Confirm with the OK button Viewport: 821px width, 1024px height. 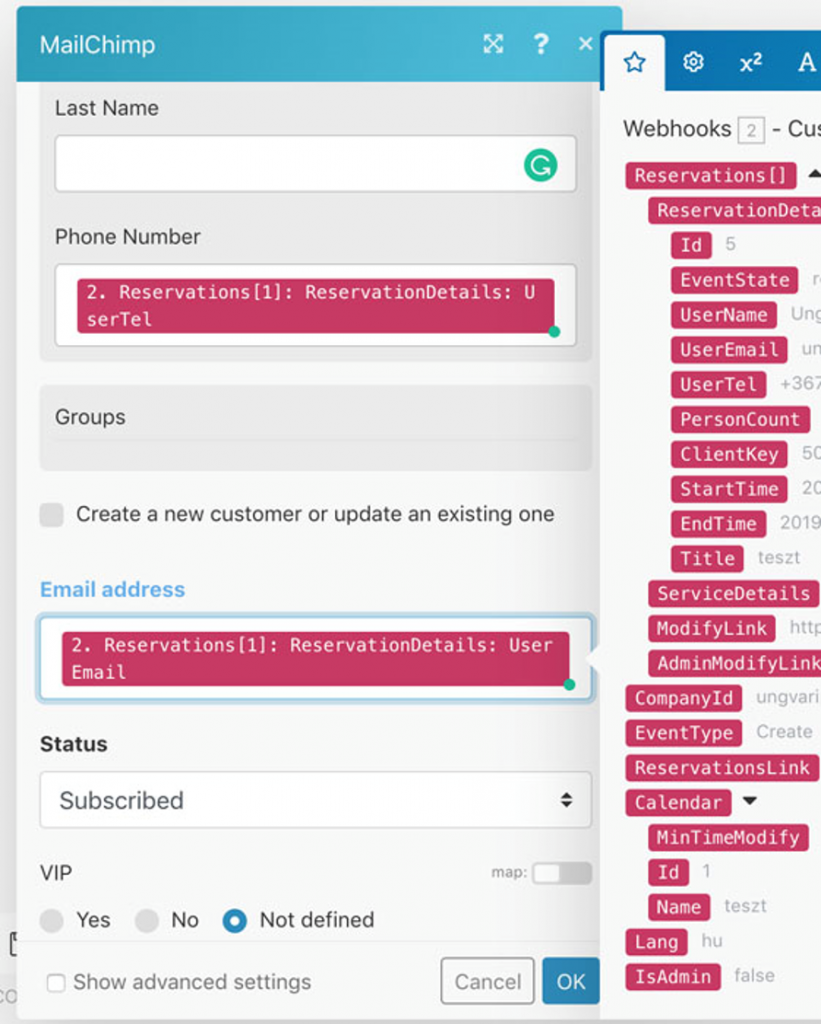pos(571,981)
